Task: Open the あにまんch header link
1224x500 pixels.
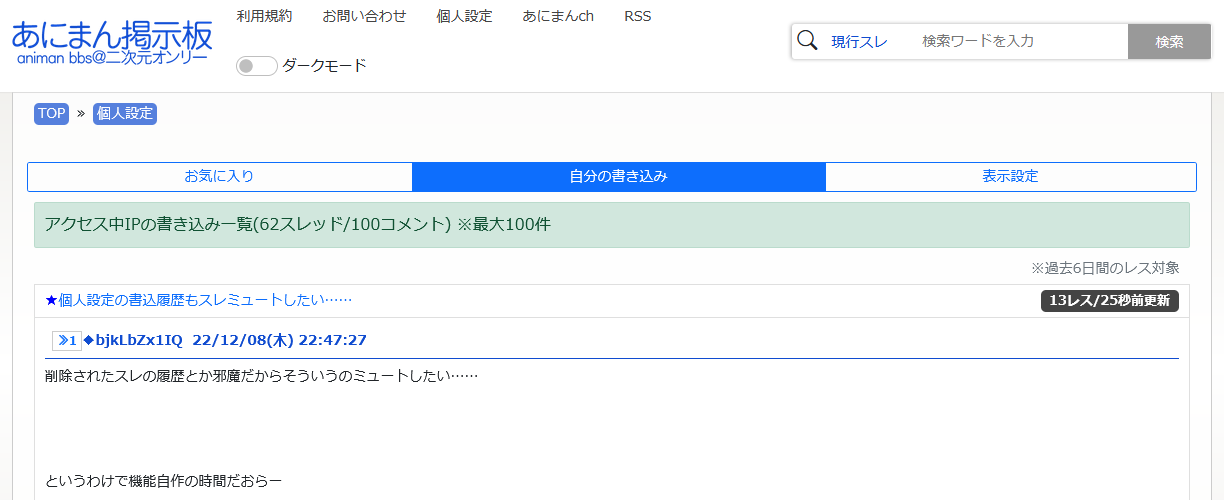Action: (x=557, y=16)
